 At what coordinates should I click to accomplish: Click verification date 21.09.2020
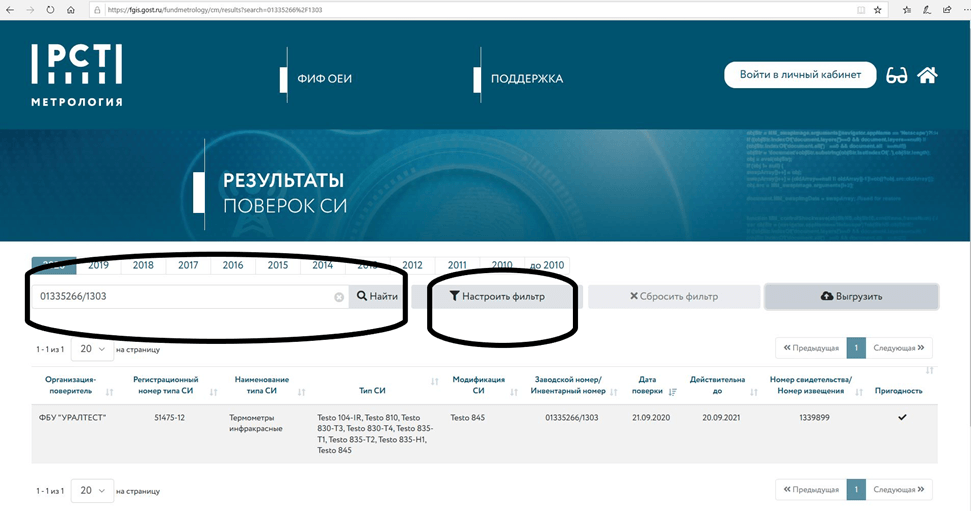click(651, 417)
